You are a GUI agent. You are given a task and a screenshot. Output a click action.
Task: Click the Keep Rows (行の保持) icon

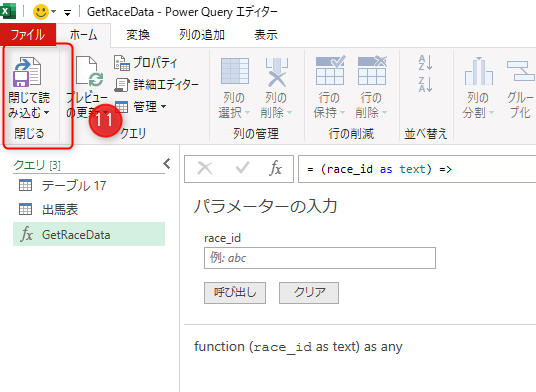pos(330,70)
